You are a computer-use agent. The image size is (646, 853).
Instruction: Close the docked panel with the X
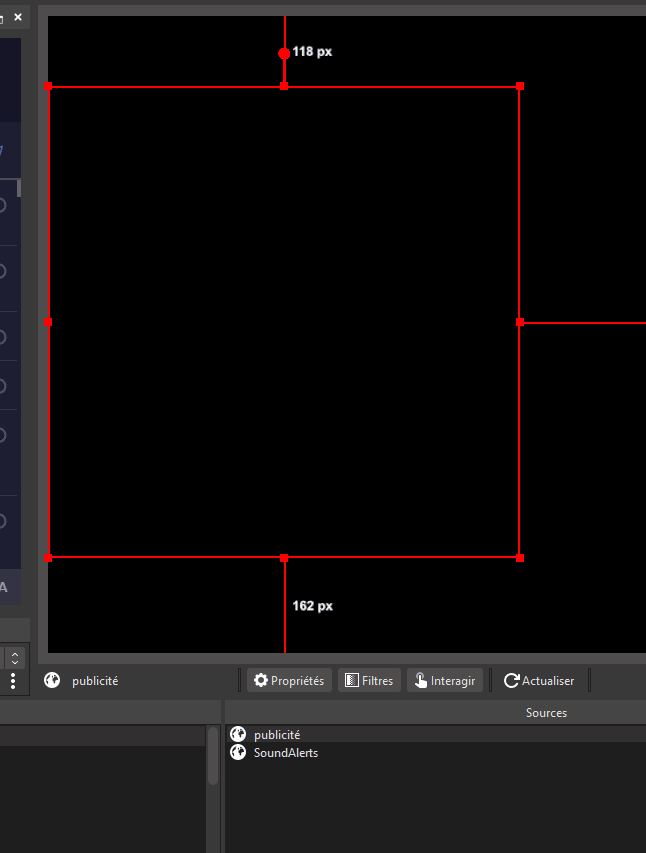tap(18, 18)
